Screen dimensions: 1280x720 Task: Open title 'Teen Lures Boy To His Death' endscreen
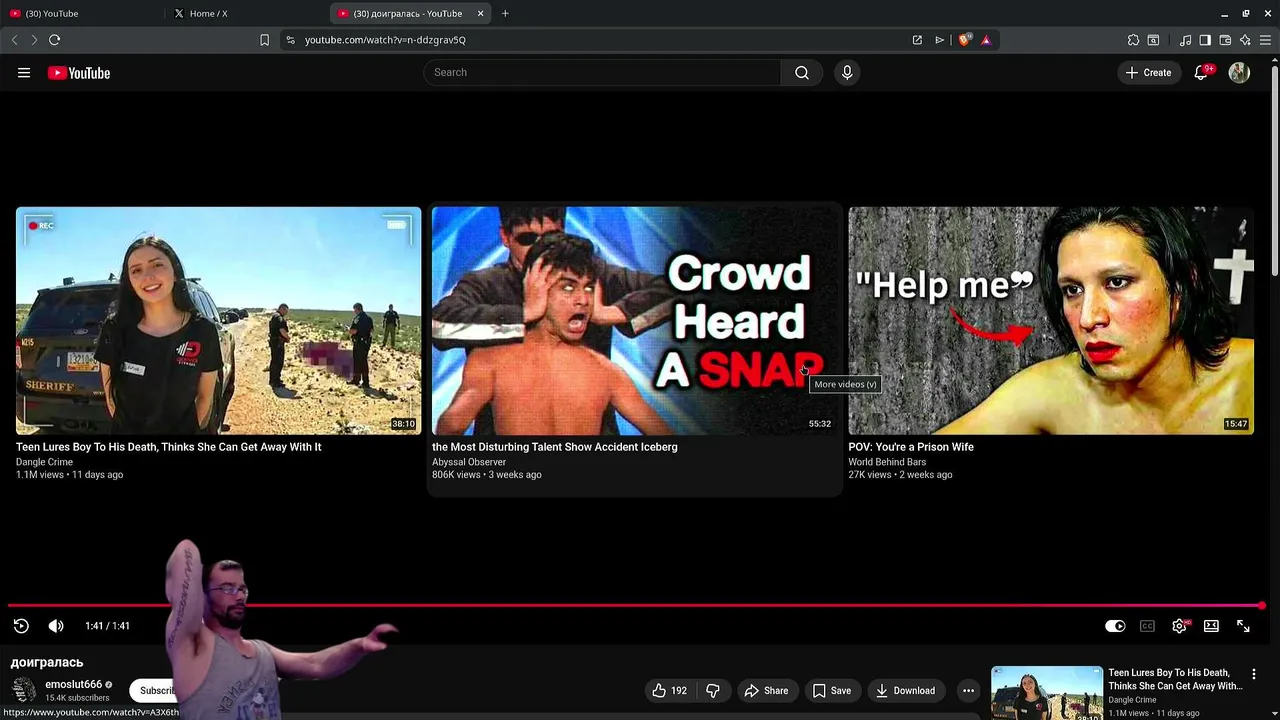point(169,447)
